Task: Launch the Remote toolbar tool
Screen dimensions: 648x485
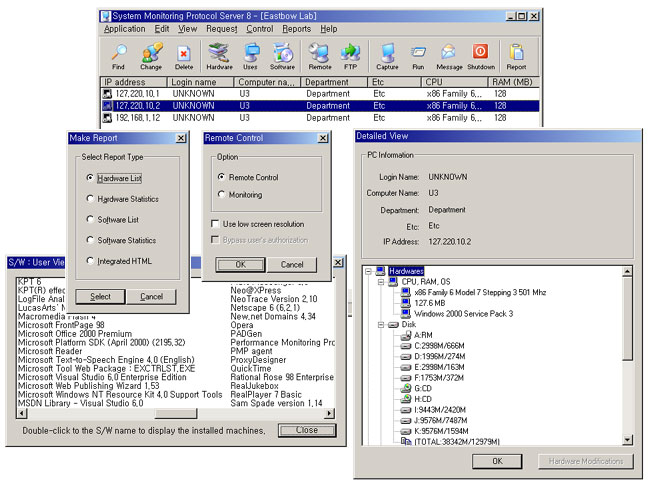Action: [319, 56]
